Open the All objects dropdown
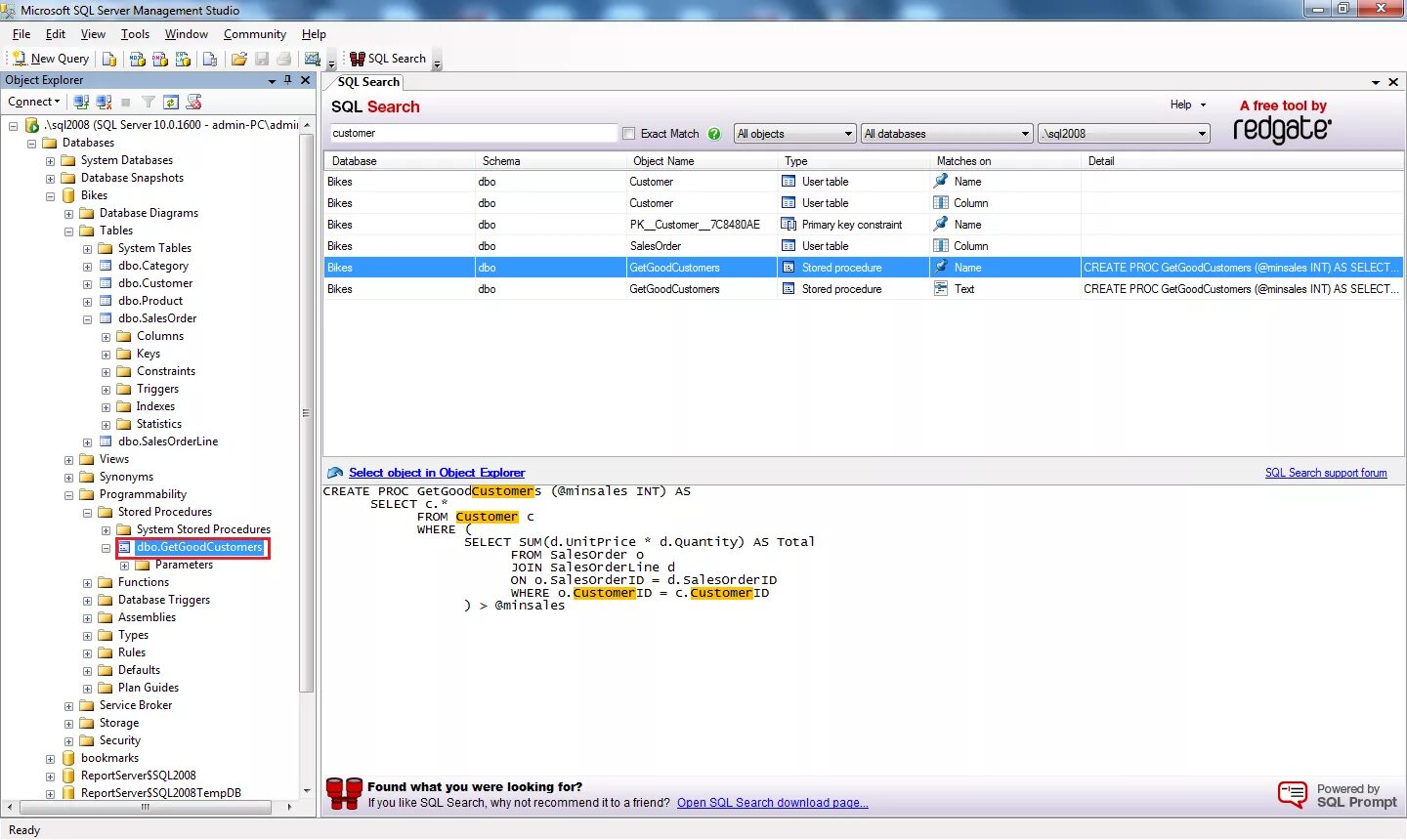Screen dimensions: 1407x840 coord(795,134)
